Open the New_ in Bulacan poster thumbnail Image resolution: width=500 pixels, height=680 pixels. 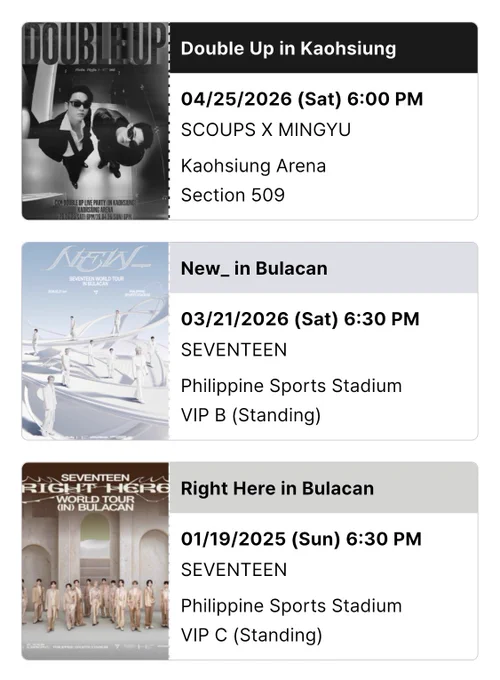pyautogui.click(x=95, y=341)
